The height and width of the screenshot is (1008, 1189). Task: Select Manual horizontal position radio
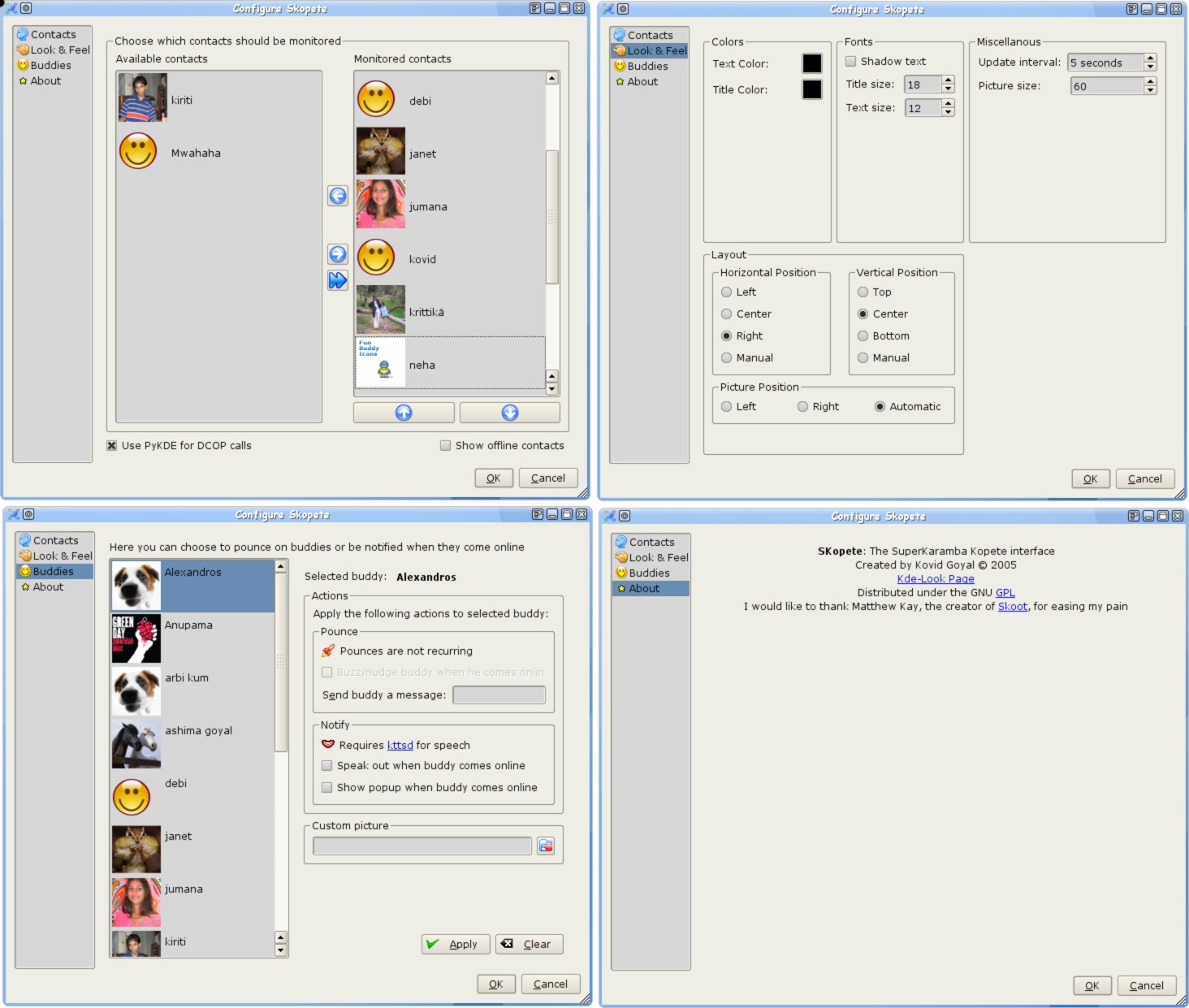pyautogui.click(x=727, y=357)
